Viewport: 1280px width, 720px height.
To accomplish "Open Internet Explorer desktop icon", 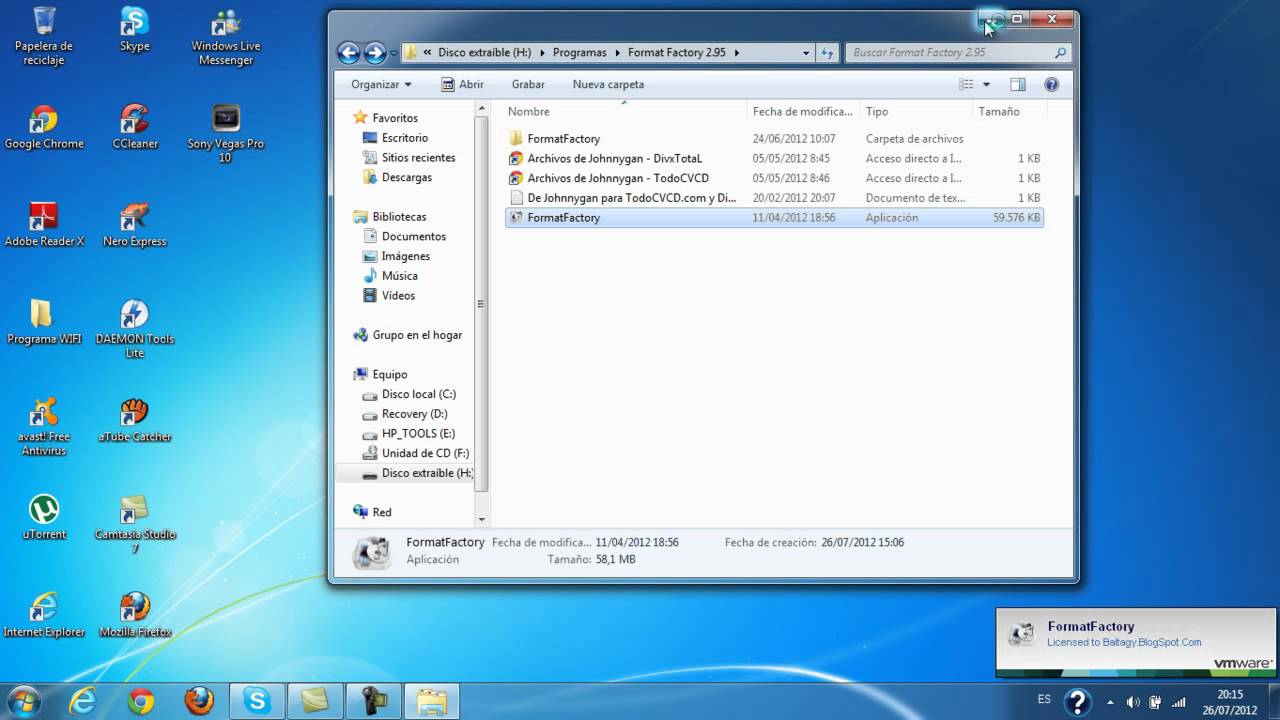I will (x=44, y=615).
